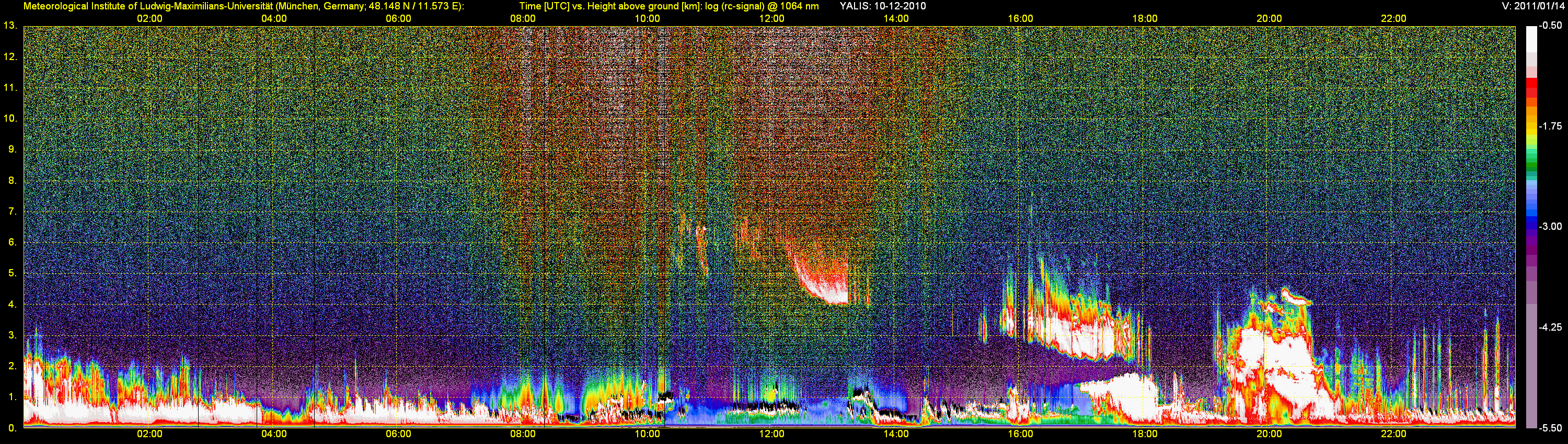Viewport: 1568px width, 444px height.
Task: Click the '12:00' label on the top time axis
Action: [772, 19]
